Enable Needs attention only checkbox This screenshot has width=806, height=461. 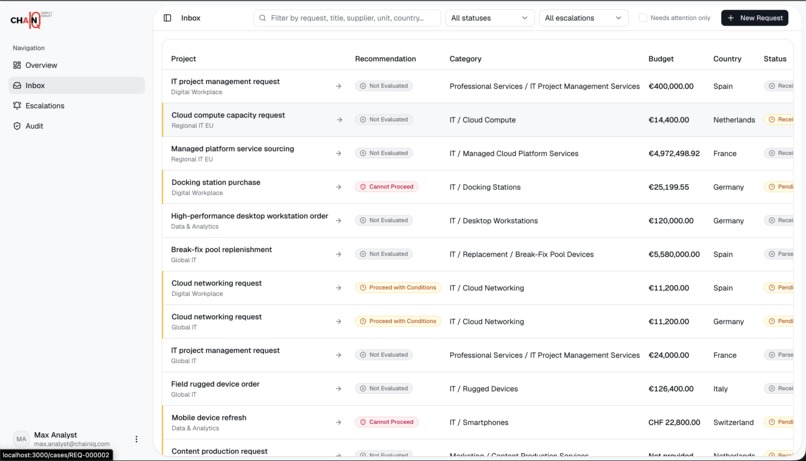(x=643, y=18)
